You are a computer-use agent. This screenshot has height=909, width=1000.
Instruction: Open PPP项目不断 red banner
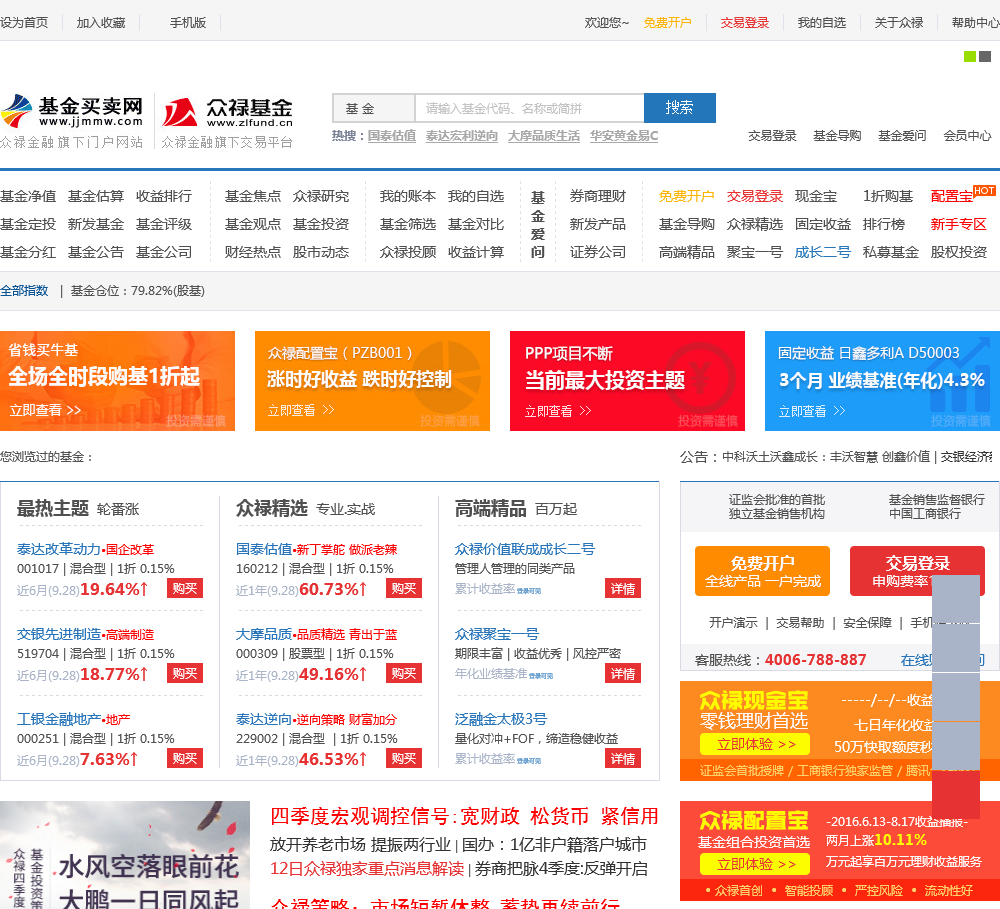[628, 381]
